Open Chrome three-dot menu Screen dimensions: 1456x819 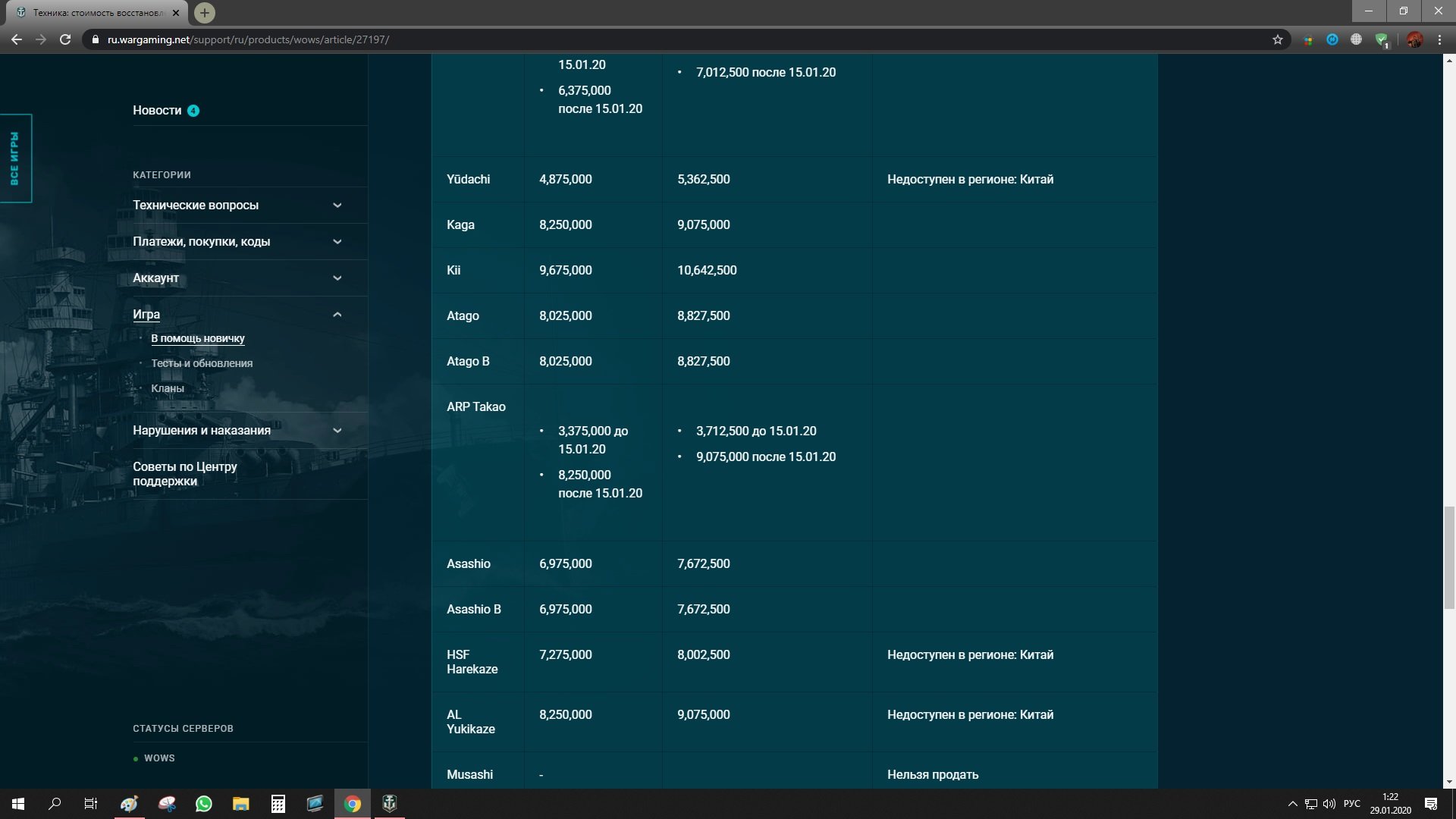click(1439, 39)
